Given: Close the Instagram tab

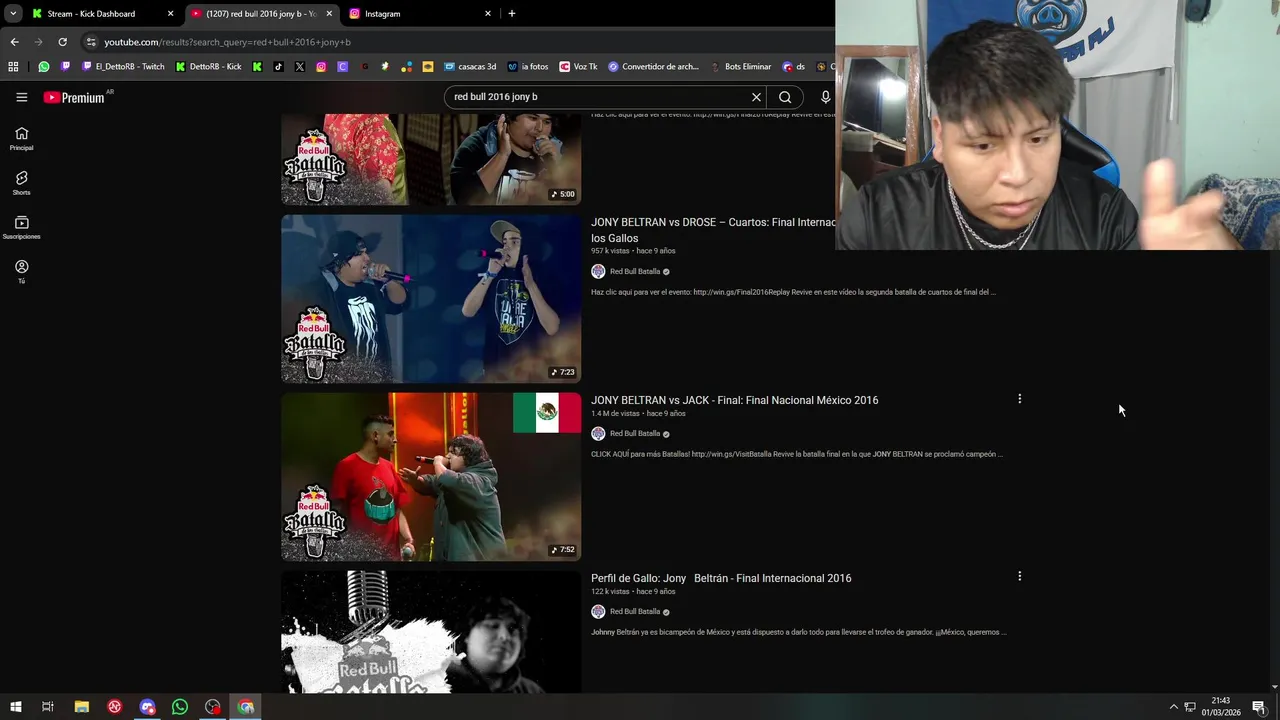Looking at the screenshot, I should coord(488,14).
